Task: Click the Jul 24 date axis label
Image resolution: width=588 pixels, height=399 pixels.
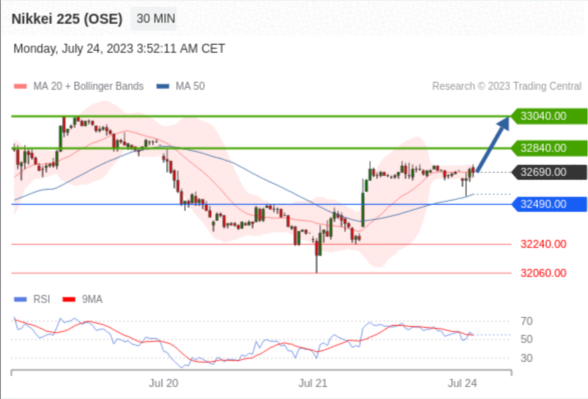Action: pos(462,383)
